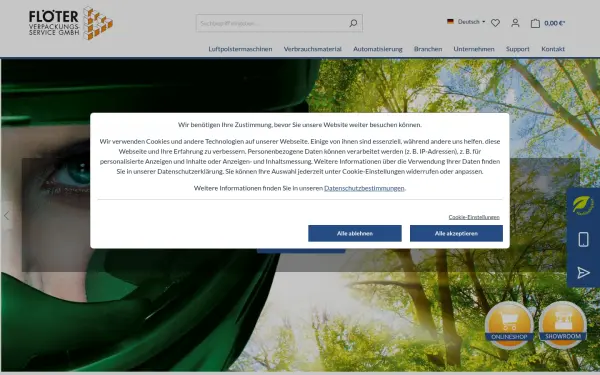
Task: Open the Automatisierung menu
Action: tap(378, 49)
